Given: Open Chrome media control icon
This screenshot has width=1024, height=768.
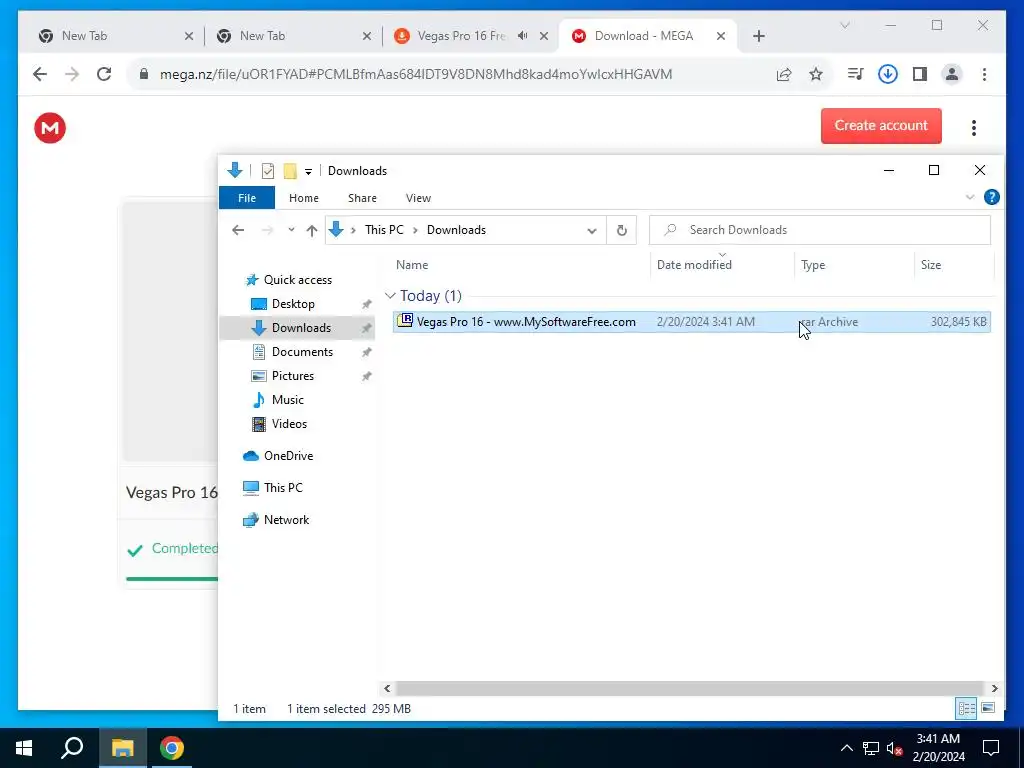Looking at the screenshot, I should click(x=855, y=74).
